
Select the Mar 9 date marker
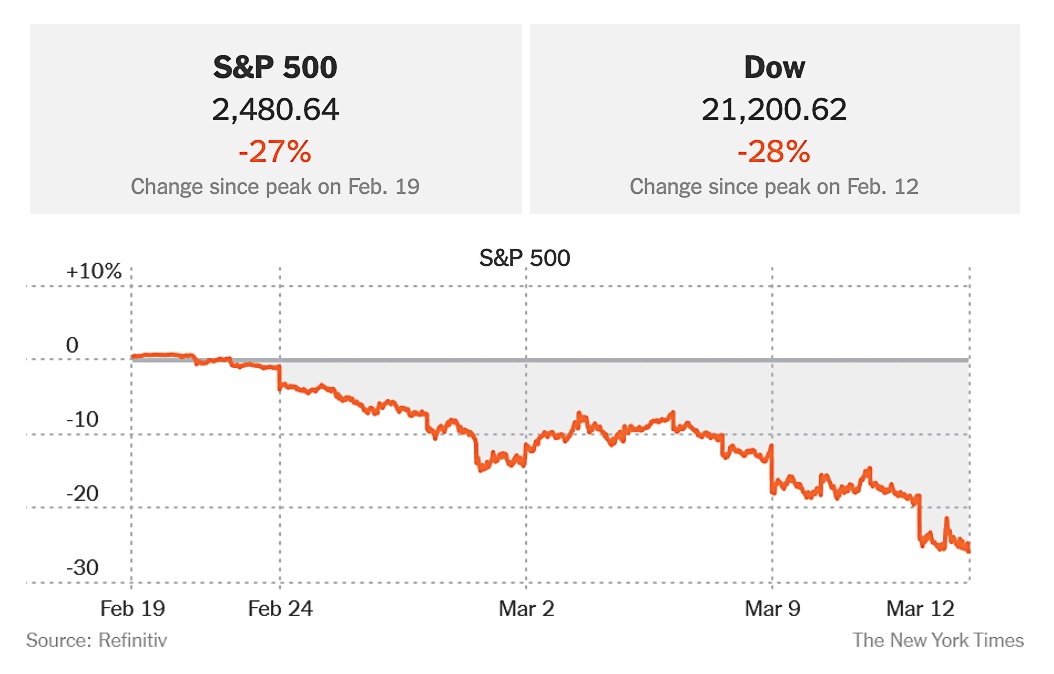(x=772, y=607)
